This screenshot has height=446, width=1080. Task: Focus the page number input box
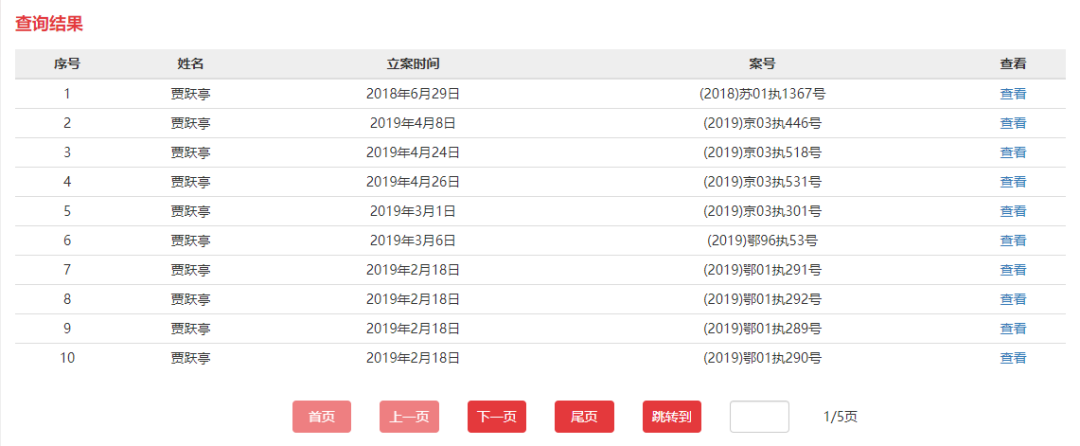(759, 417)
